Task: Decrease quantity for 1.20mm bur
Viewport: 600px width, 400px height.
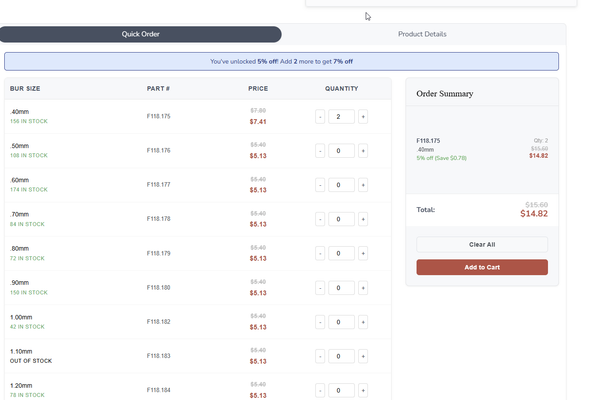Action: click(320, 390)
